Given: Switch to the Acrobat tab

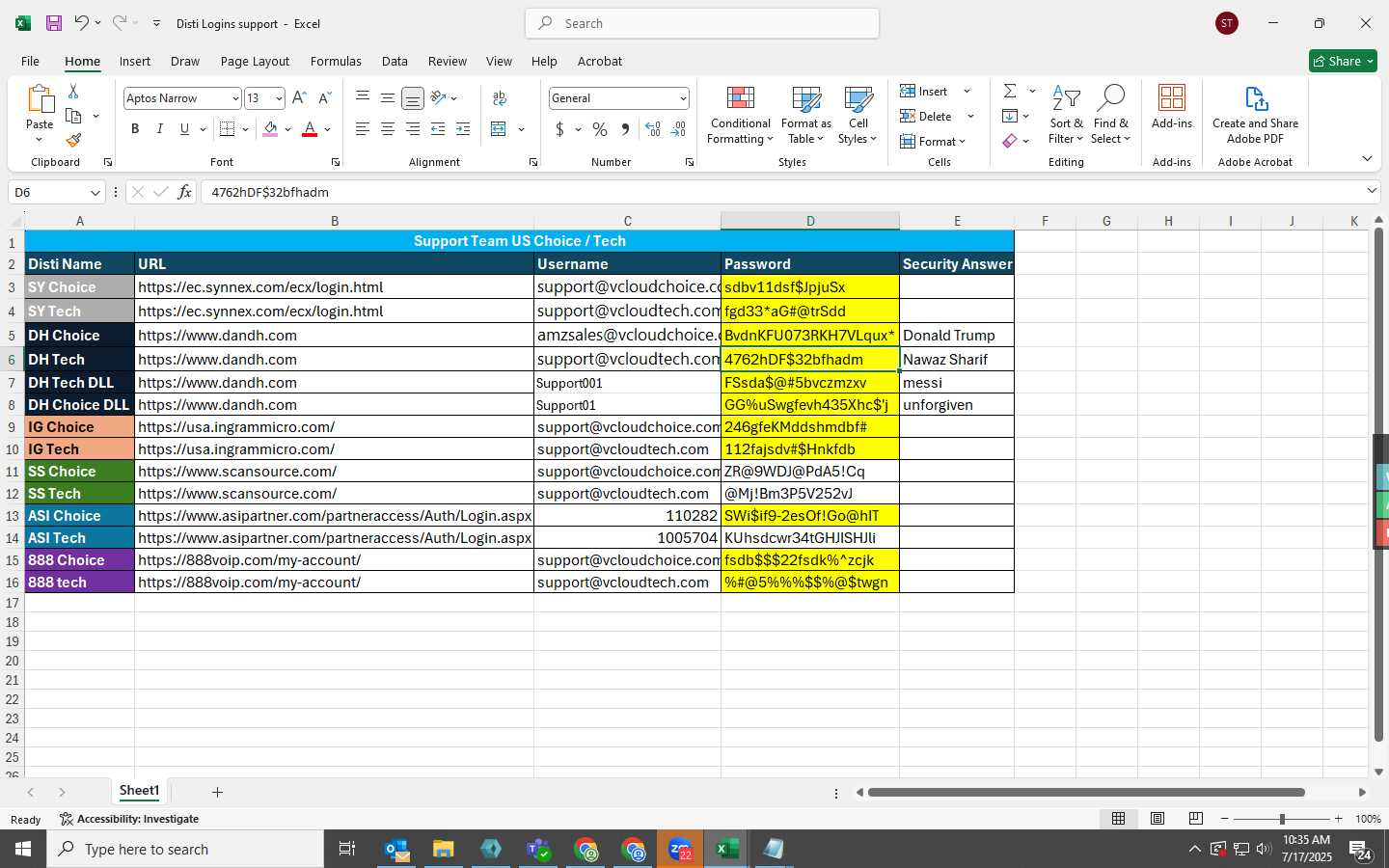Looking at the screenshot, I should tap(600, 61).
